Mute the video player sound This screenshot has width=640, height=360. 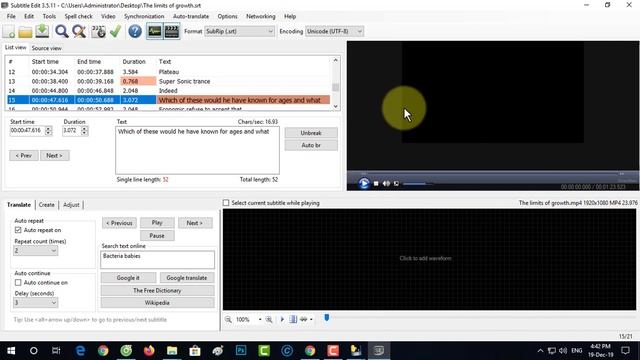tap(386, 184)
